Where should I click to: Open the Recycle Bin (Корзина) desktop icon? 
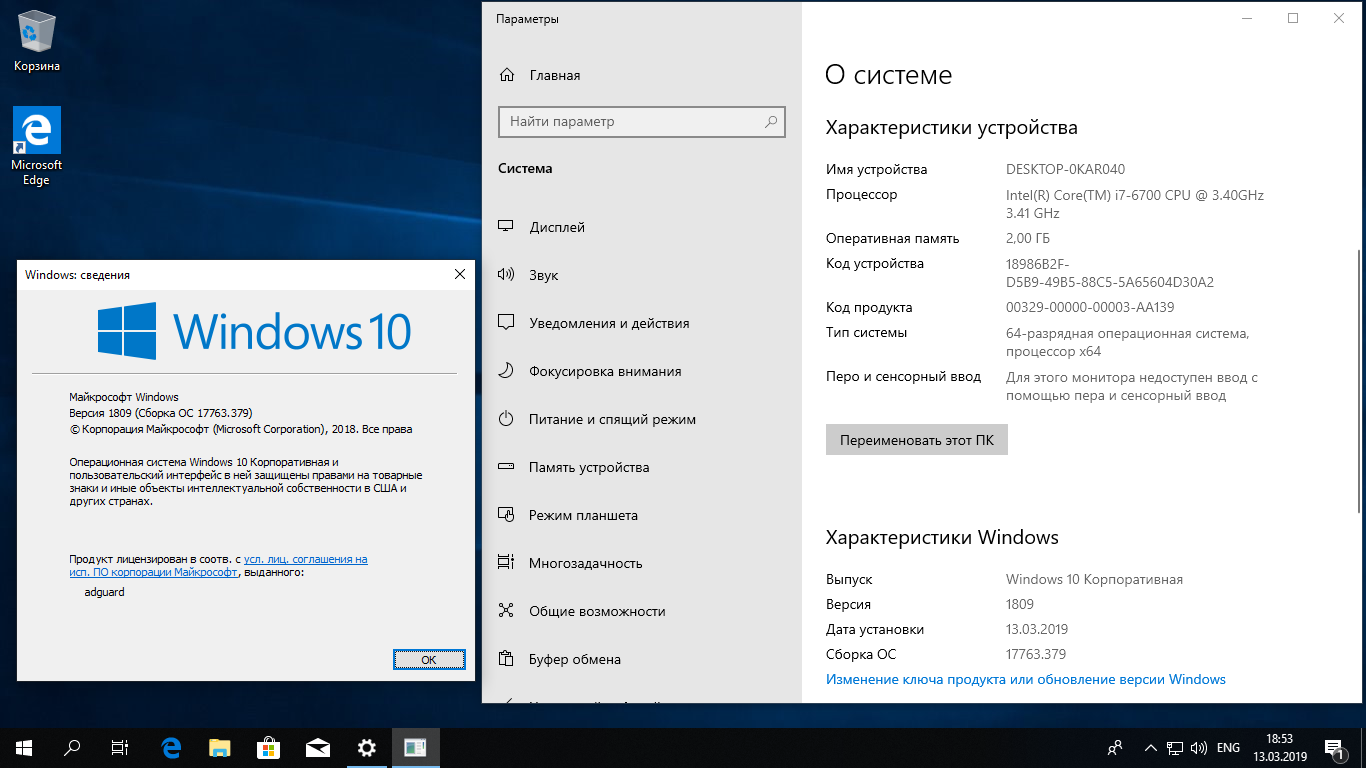[37, 42]
